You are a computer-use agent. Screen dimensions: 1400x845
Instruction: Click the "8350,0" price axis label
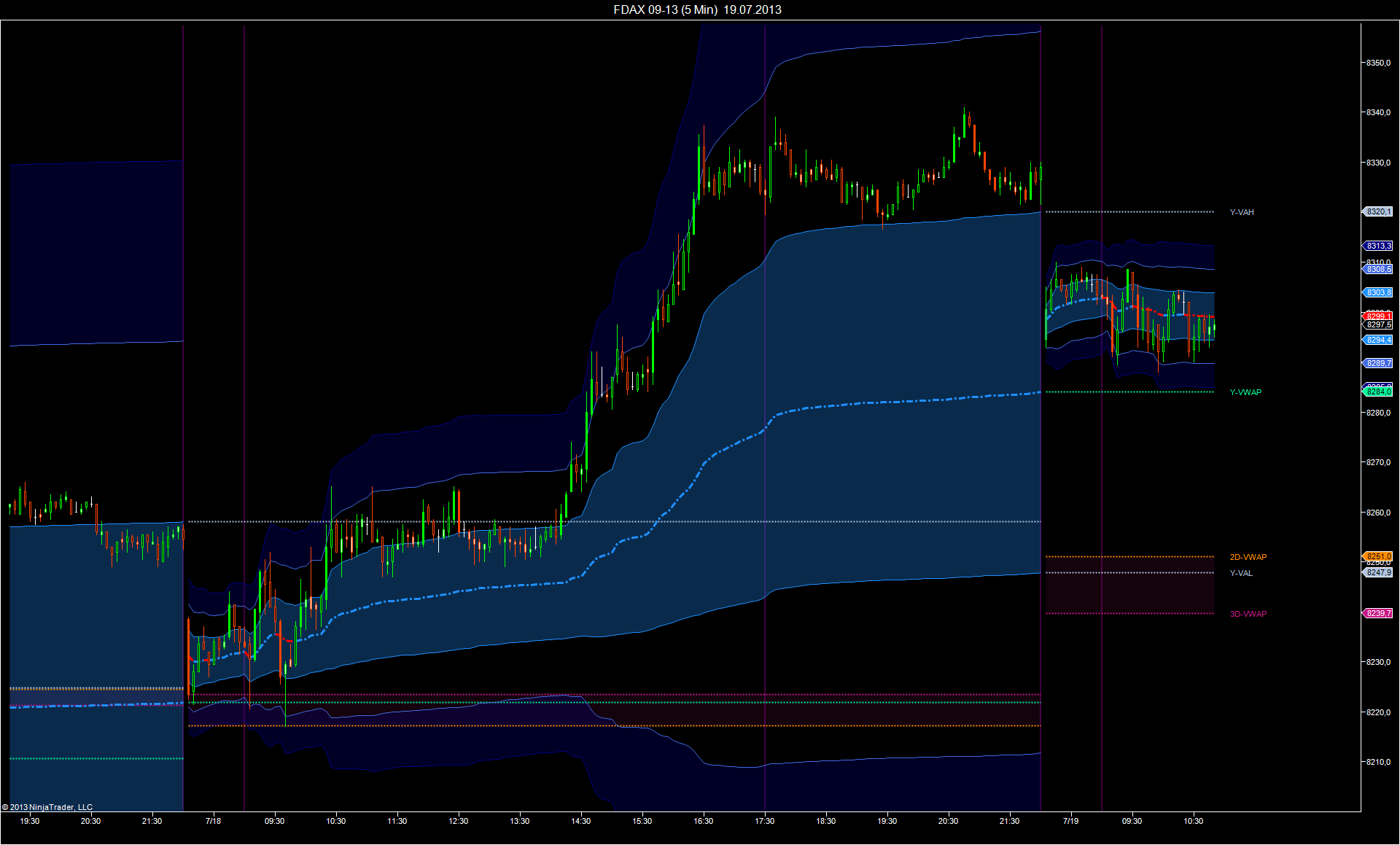pos(1378,63)
